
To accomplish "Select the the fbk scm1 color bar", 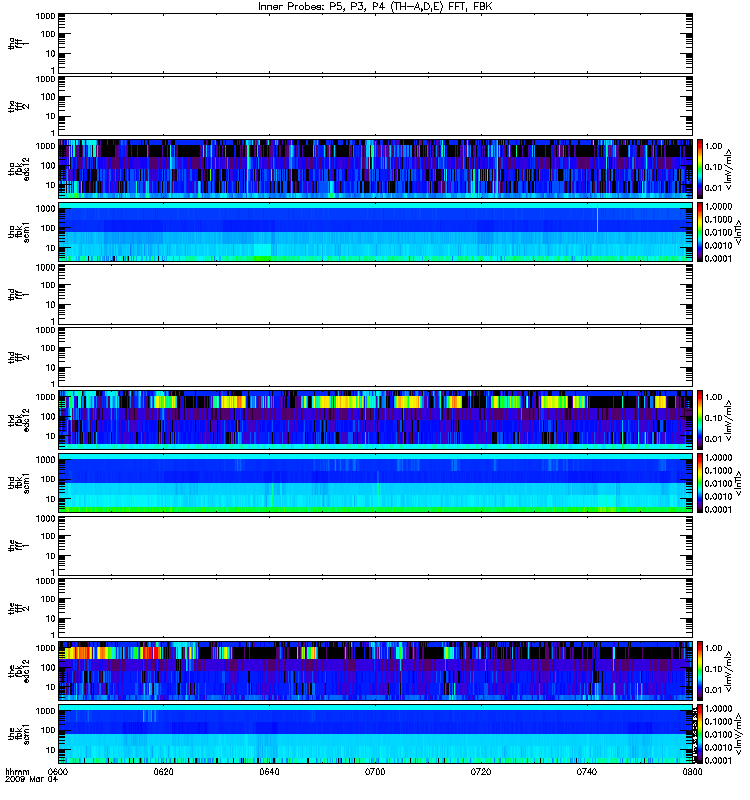I will 700,734.
